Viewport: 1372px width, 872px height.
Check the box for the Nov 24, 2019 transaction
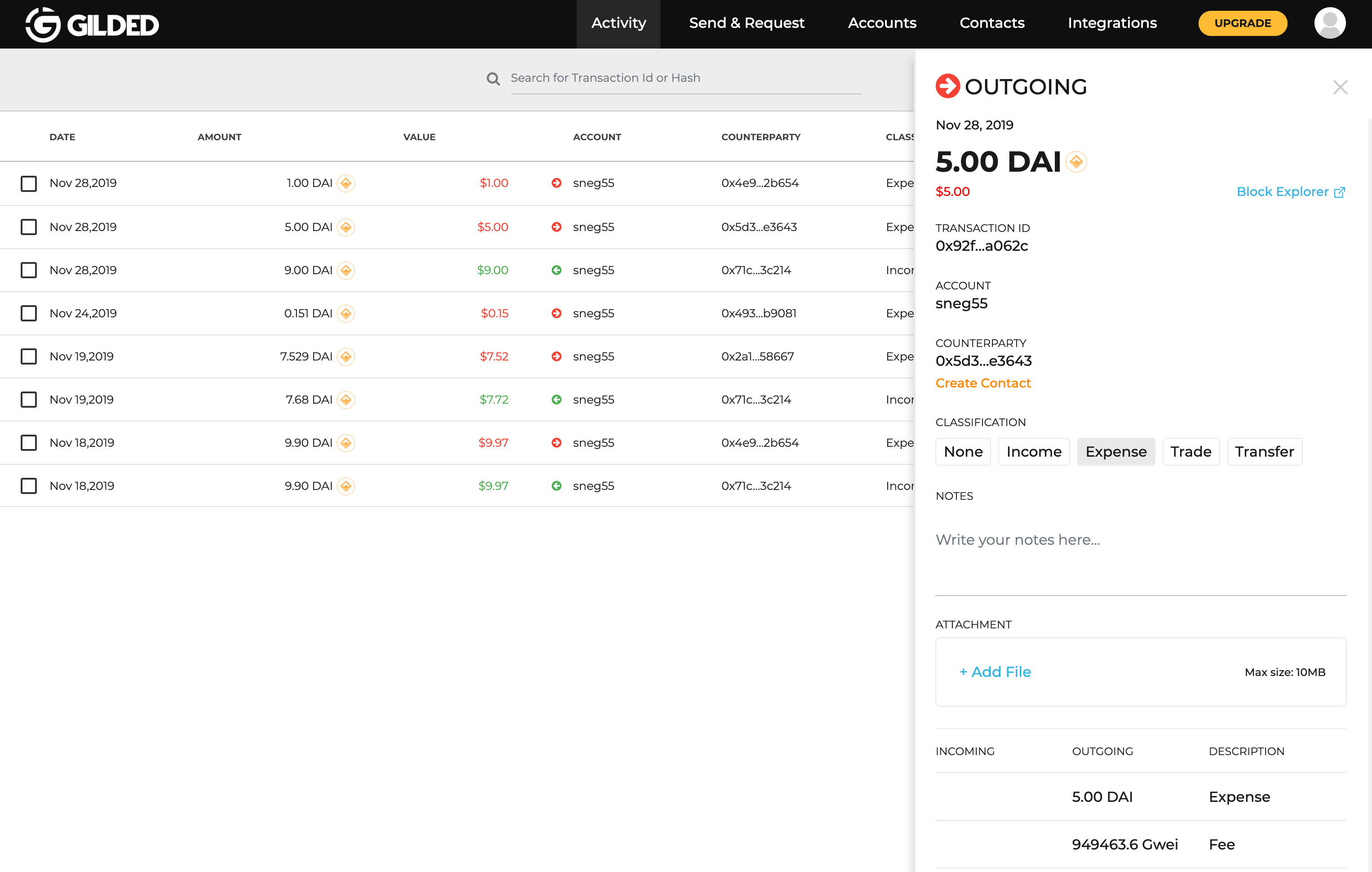point(28,313)
